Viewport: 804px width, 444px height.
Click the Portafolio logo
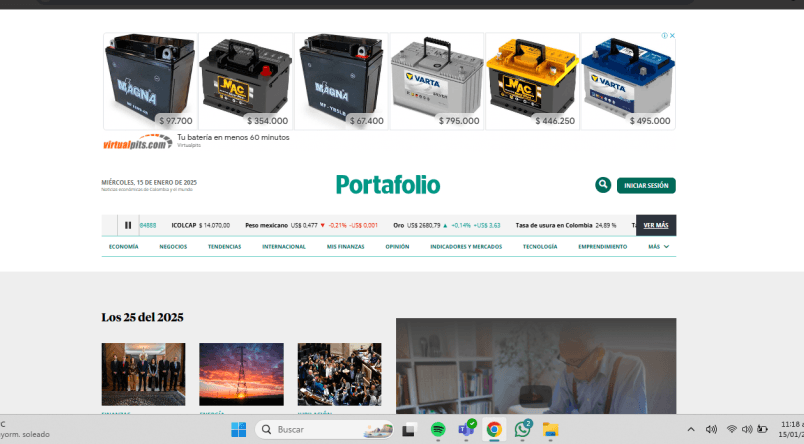pos(388,185)
